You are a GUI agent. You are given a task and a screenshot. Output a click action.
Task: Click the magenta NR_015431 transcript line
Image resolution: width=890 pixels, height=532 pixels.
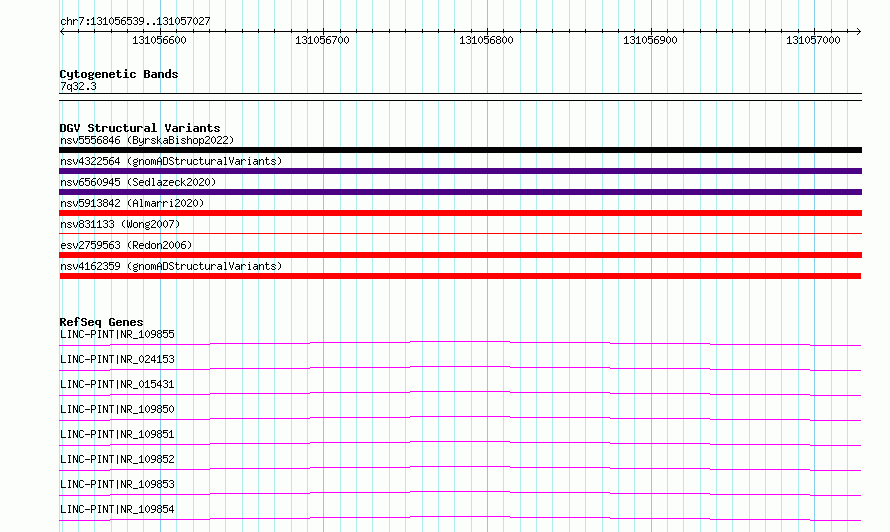[460, 392]
